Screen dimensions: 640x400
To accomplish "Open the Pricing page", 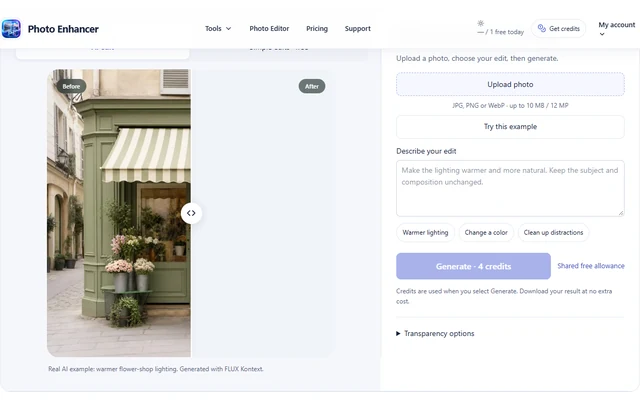I will click(x=317, y=29).
